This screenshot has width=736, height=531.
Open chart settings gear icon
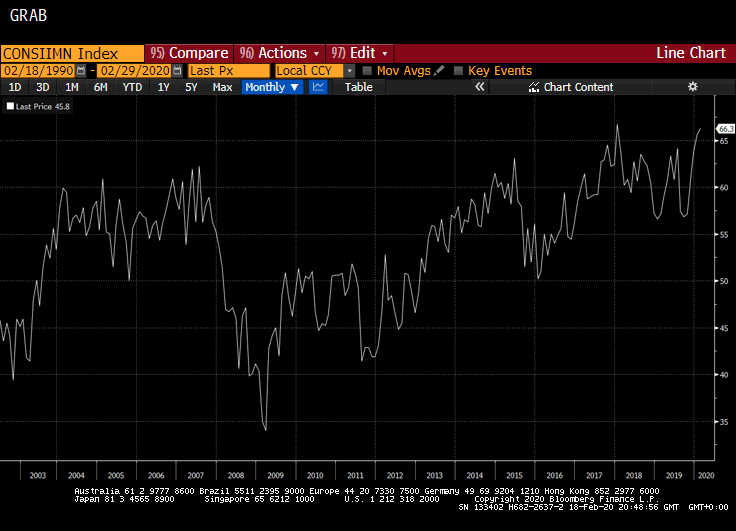(692, 87)
